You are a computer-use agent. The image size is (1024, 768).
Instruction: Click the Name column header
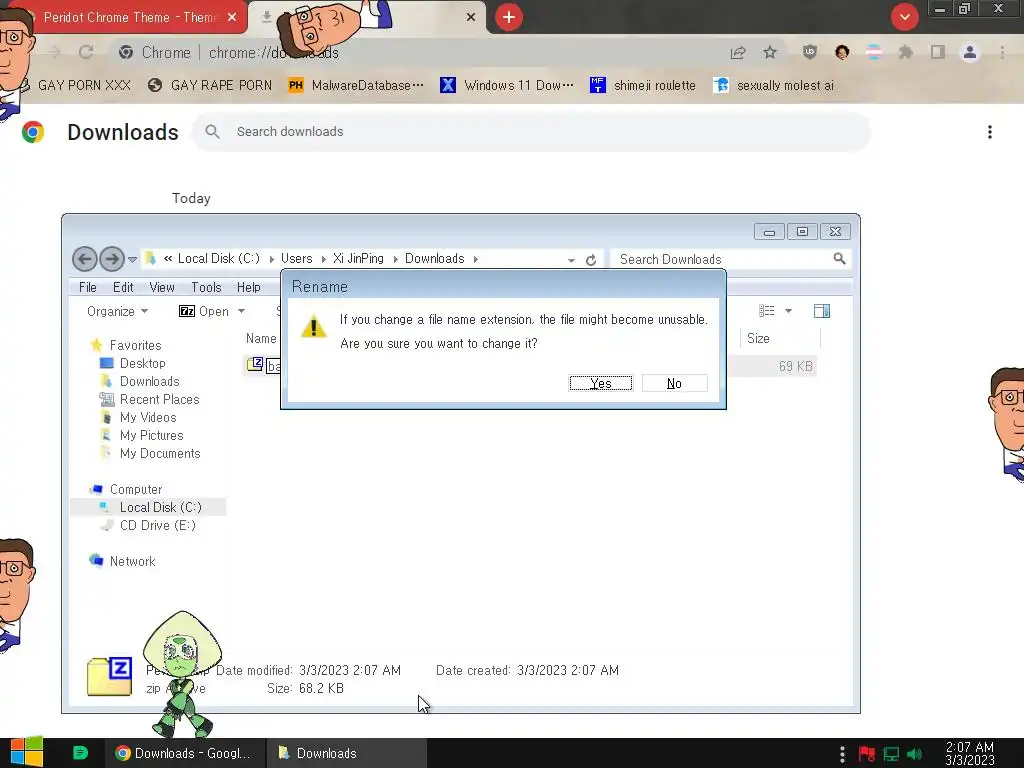click(261, 338)
